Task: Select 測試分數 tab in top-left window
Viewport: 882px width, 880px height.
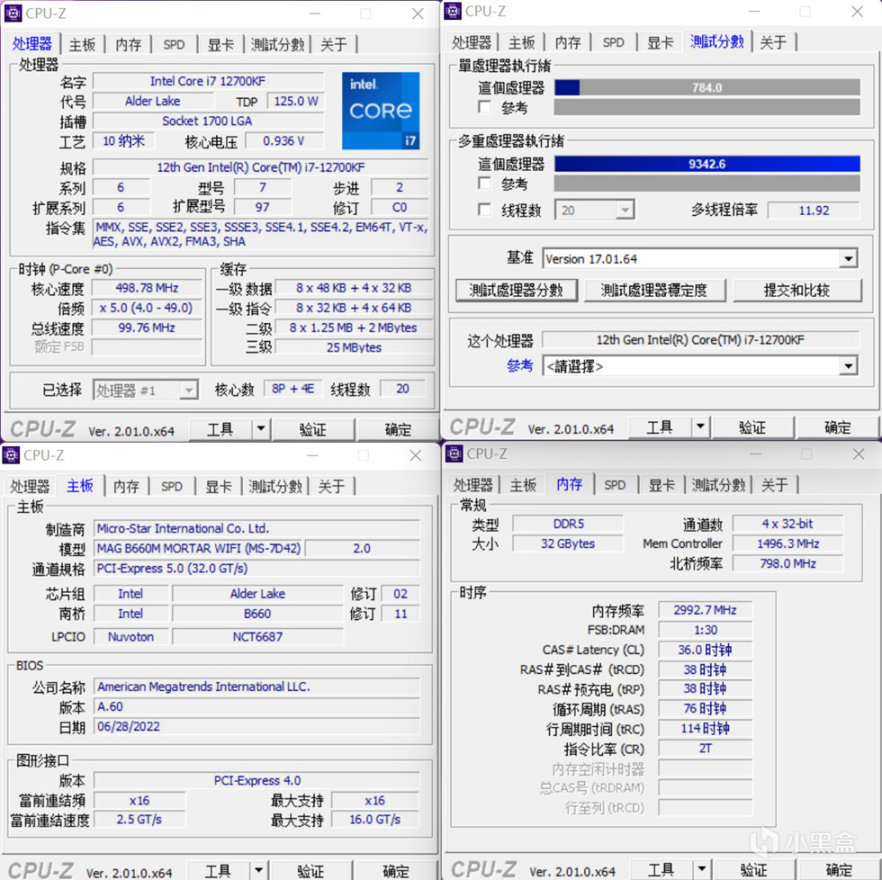Action: pos(277,44)
